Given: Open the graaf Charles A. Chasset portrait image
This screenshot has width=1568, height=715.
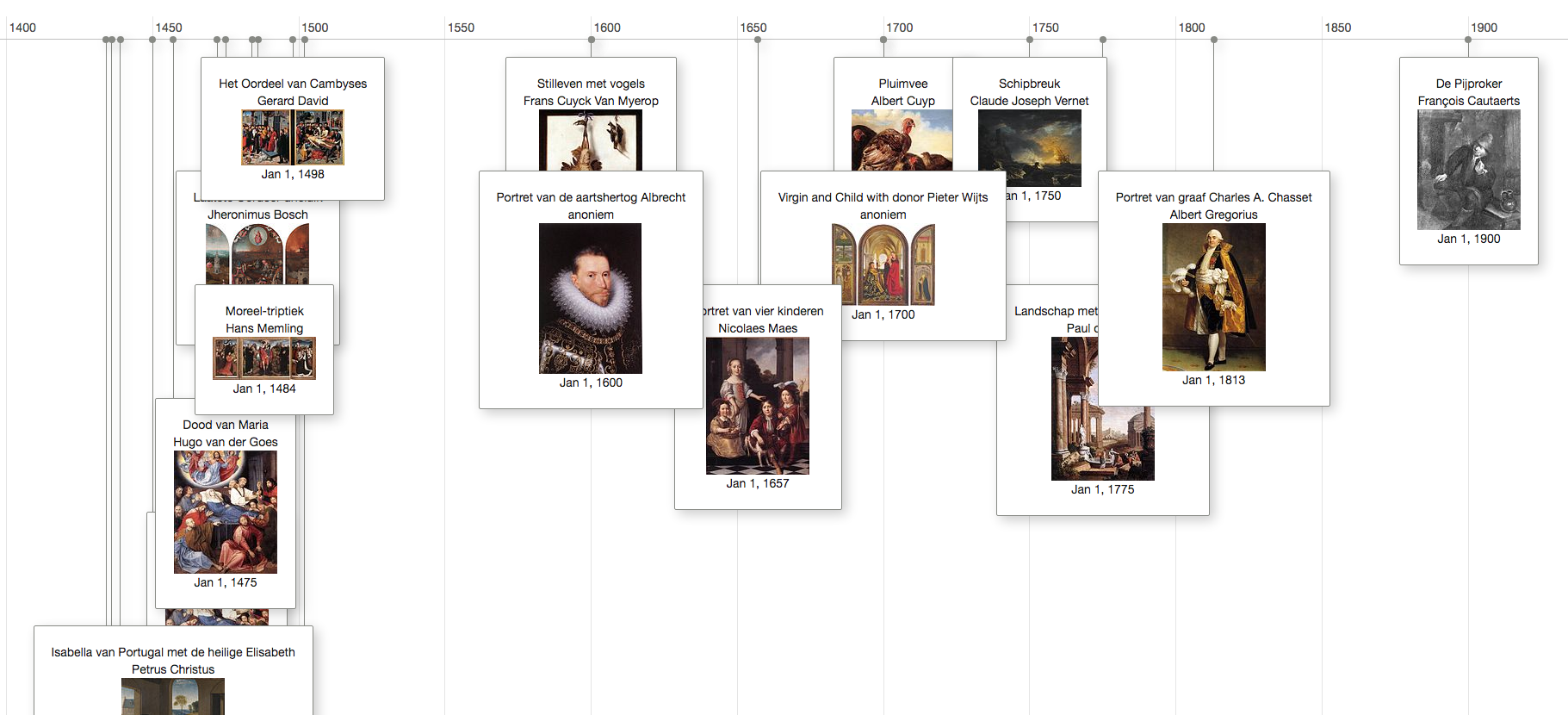Looking at the screenshot, I should click(x=1214, y=297).
